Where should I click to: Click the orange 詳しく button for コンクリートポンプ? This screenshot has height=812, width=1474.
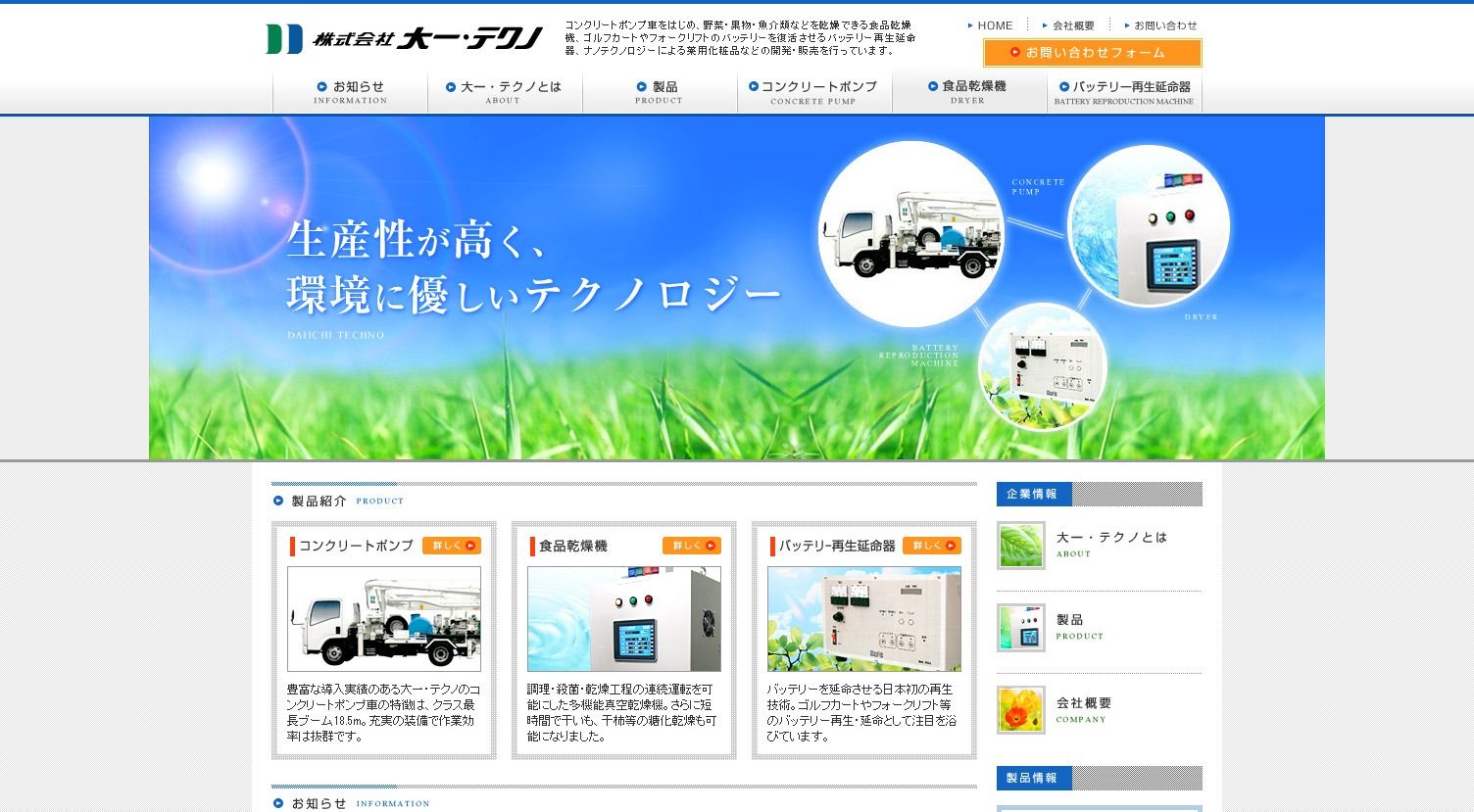tap(451, 546)
